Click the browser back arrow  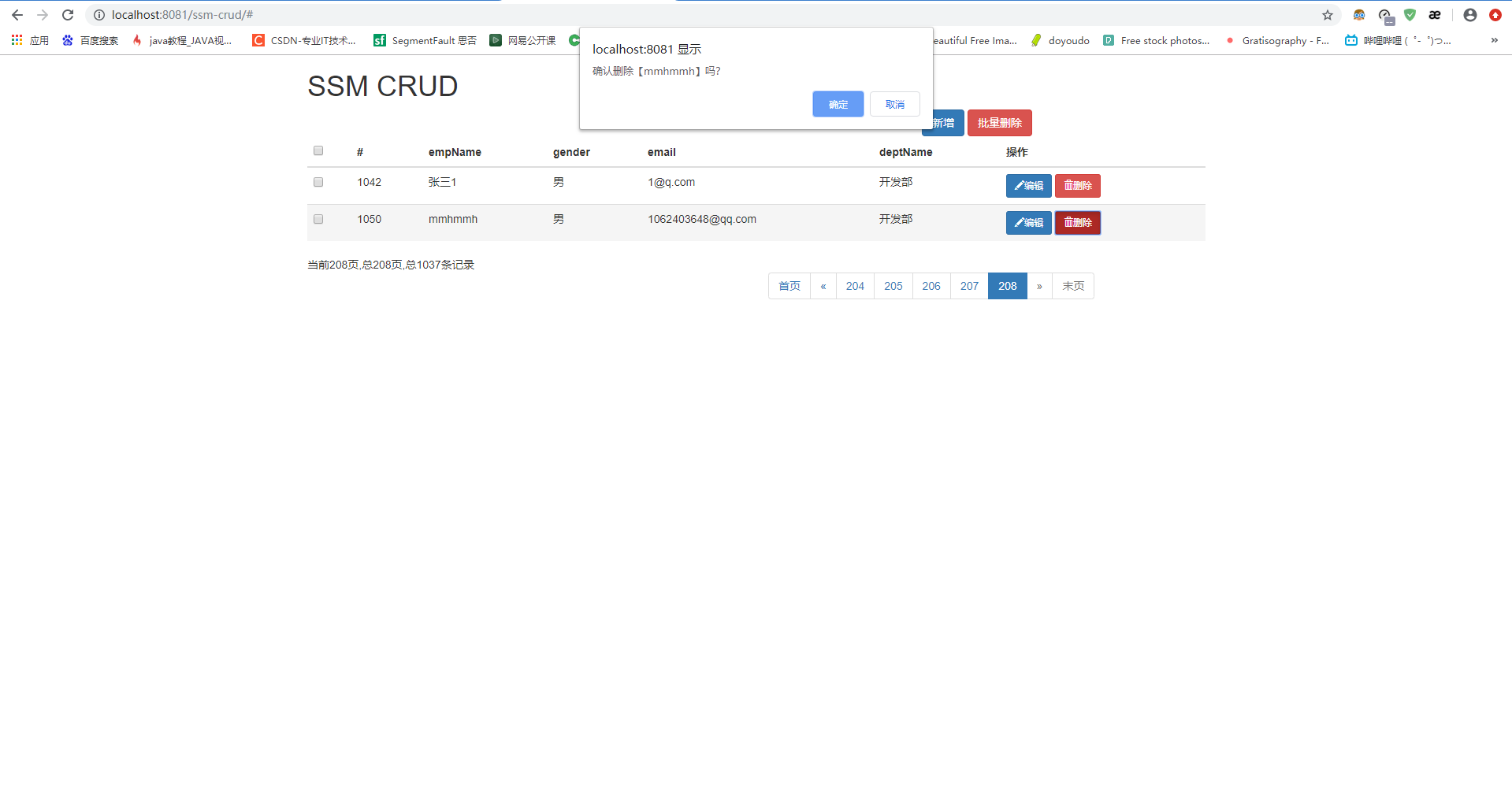17,14
